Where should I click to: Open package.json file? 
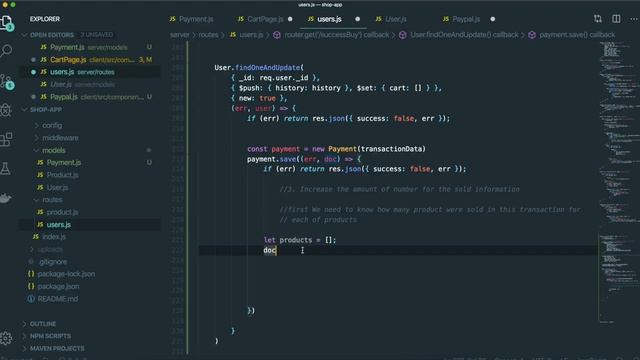(x=90, y=287)
